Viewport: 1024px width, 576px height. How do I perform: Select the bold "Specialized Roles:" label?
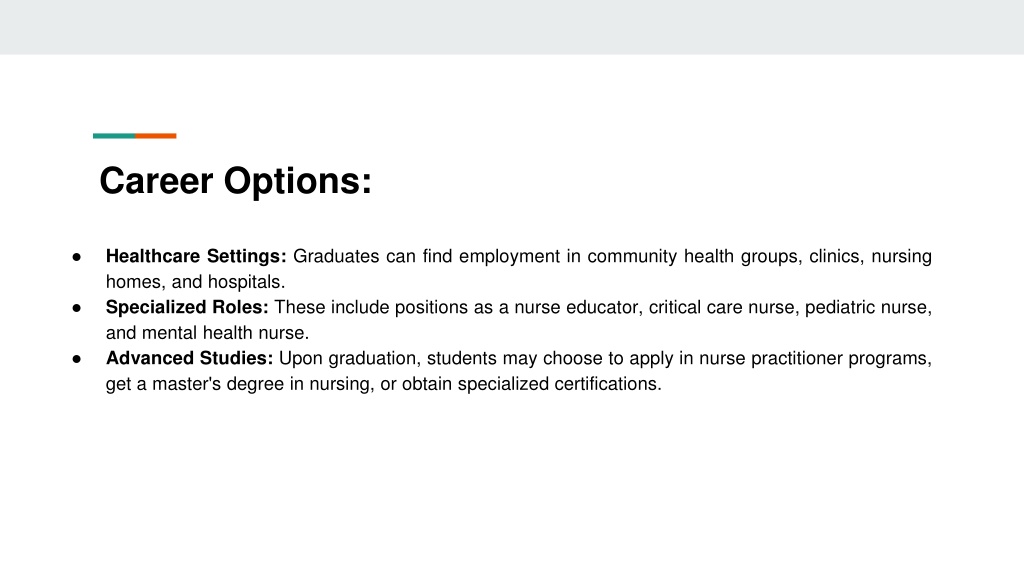[x=187, y=307]
